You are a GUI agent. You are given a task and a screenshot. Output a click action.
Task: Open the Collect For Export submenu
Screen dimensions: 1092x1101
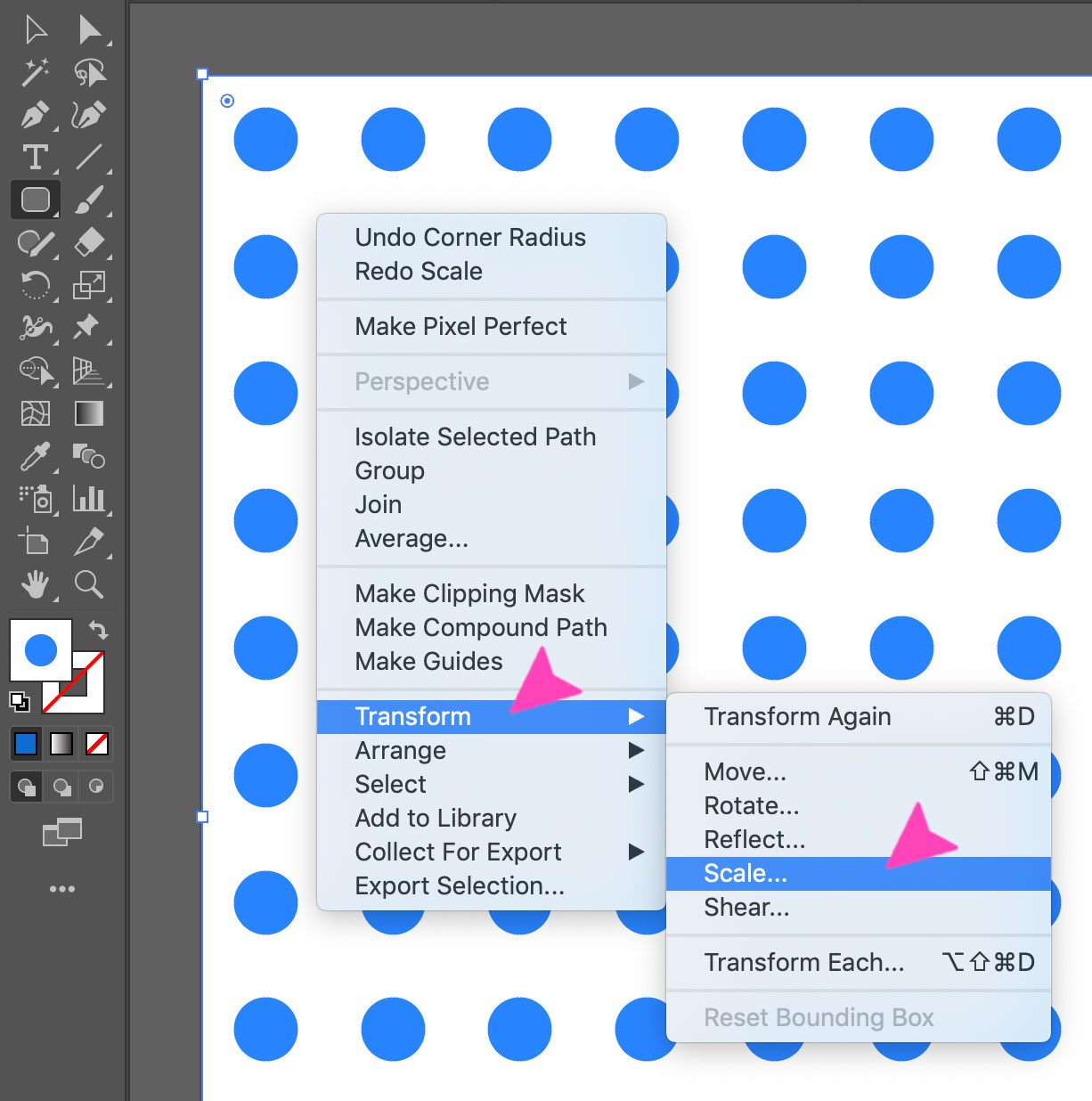[x=459, y=852]
